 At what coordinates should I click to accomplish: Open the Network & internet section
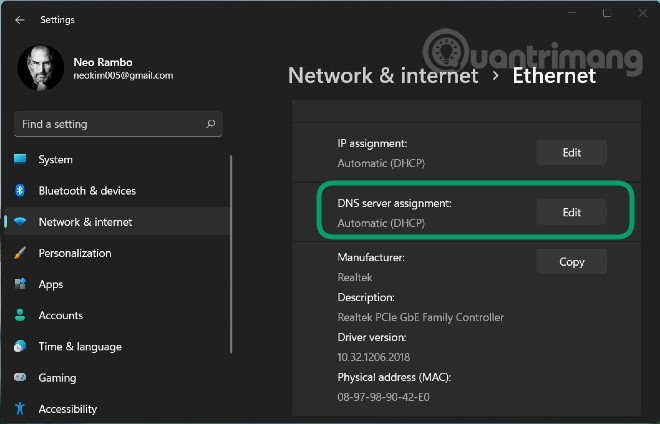click(x=85, y=222)
